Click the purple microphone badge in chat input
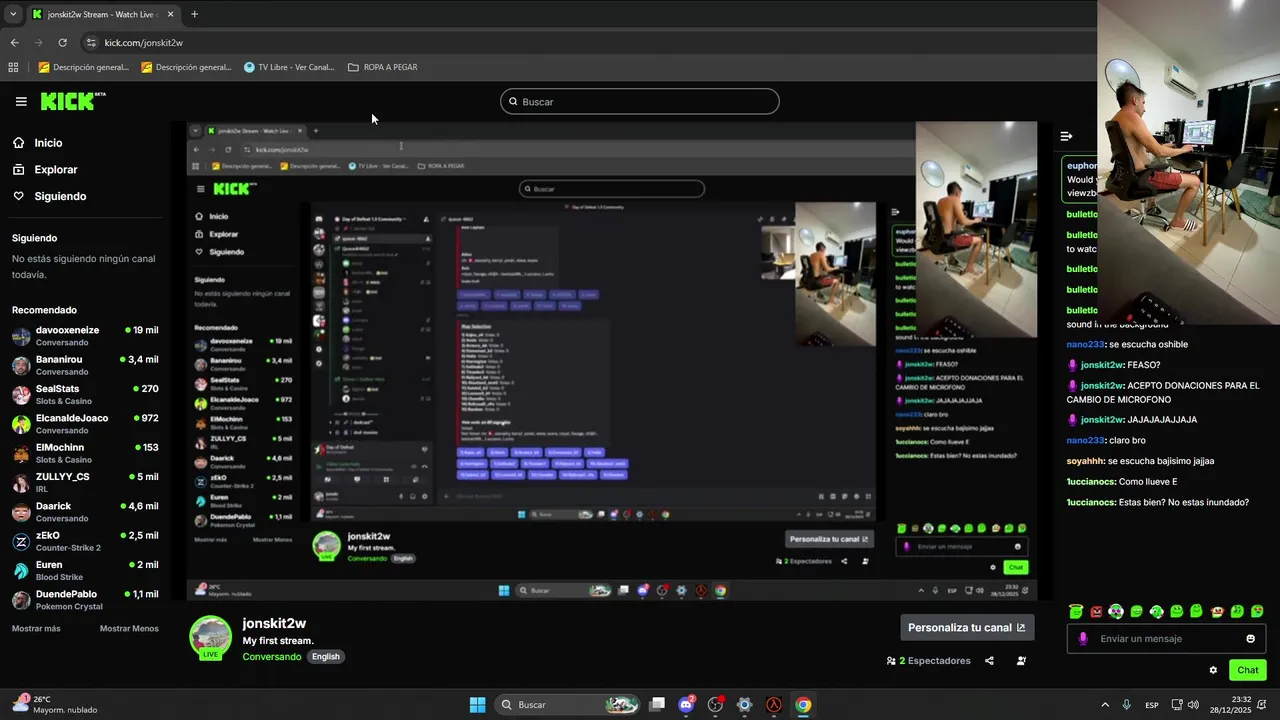The image size is (1280, 720). pos(1083,639)
